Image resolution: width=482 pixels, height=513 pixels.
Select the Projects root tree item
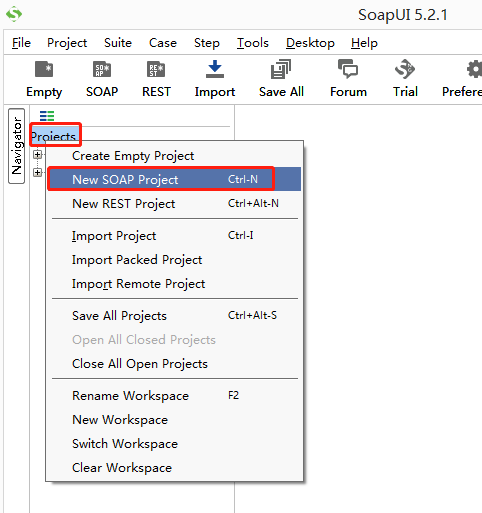(x=53, y=136)
